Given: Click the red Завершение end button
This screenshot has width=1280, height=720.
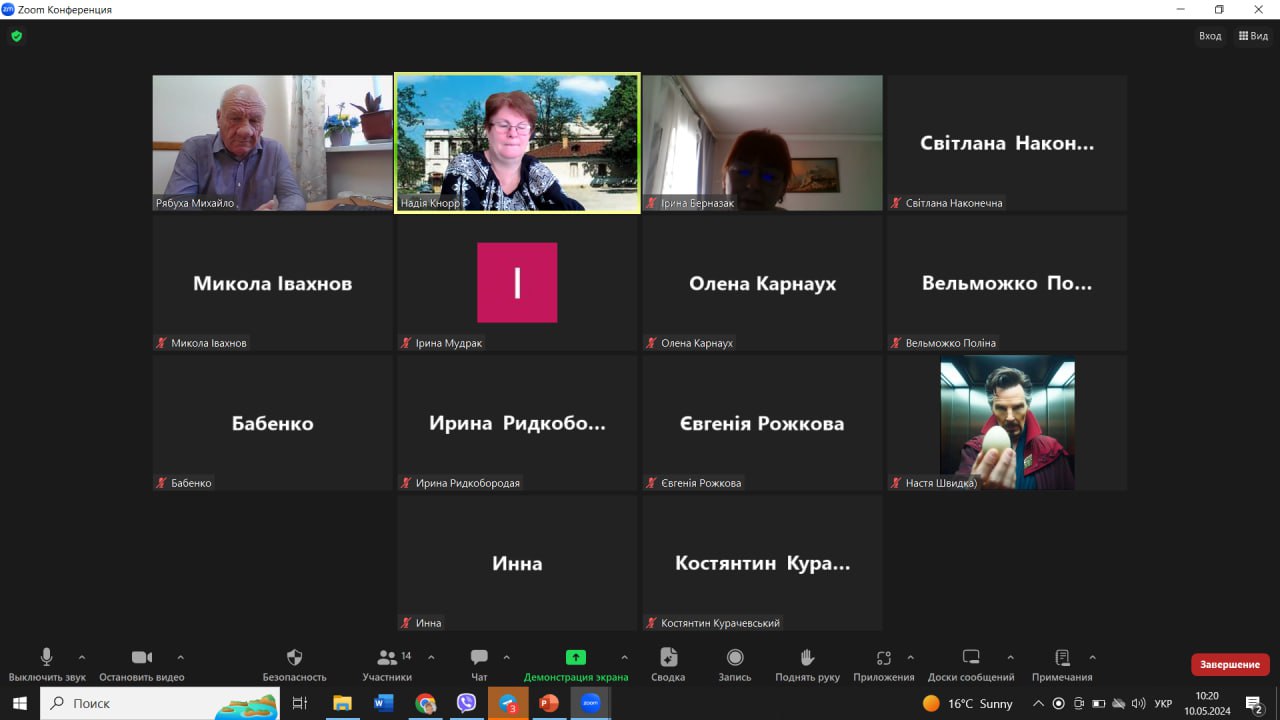Looking at the screenshot, I should pyautogui.click(x=1230, y=665).
